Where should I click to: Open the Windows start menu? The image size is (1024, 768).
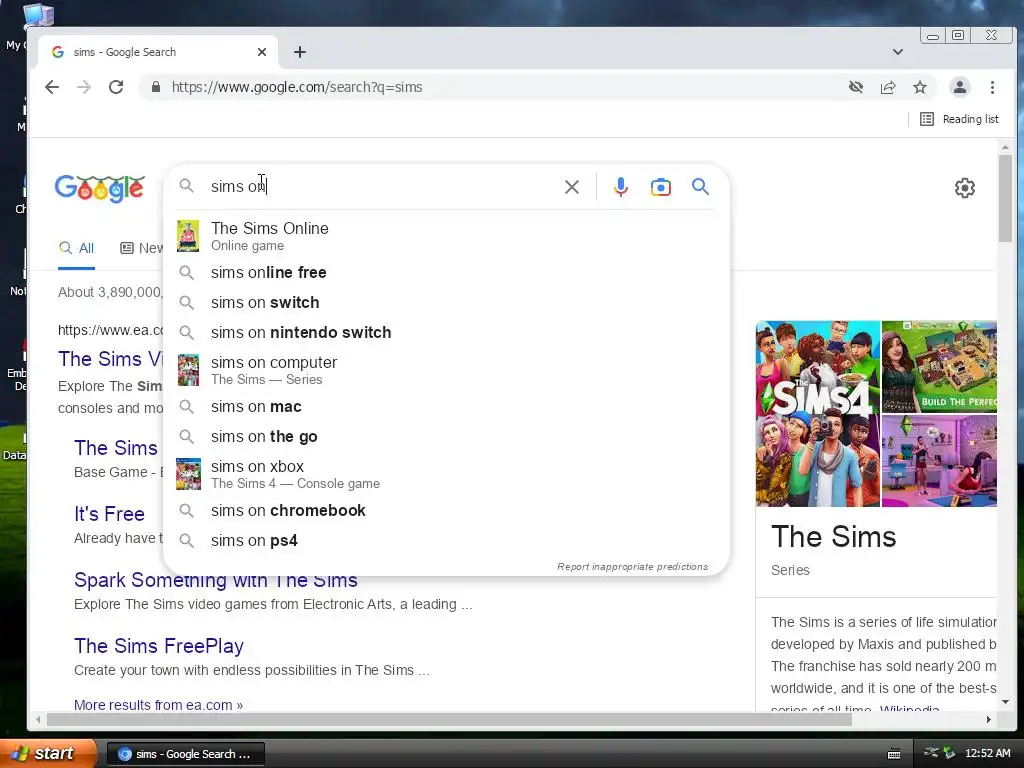(48, 754)
